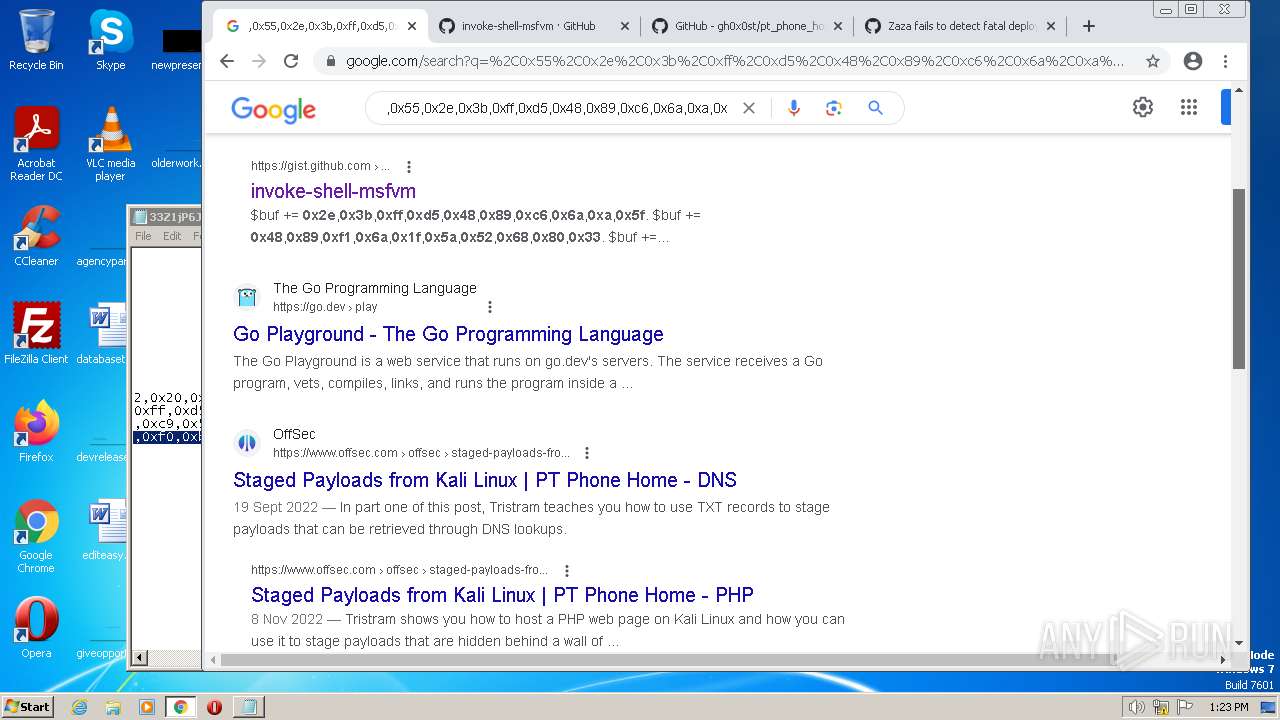Image resolution: width=1280 pixels, height=720 pixels.
Task: Open invoke-shell-msfvm gist link
Action: point(333,191)
